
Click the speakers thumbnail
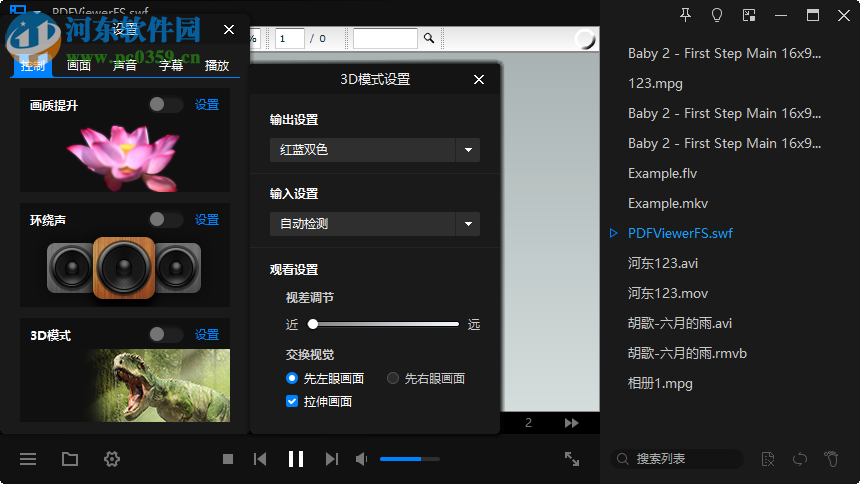(124, 268)
